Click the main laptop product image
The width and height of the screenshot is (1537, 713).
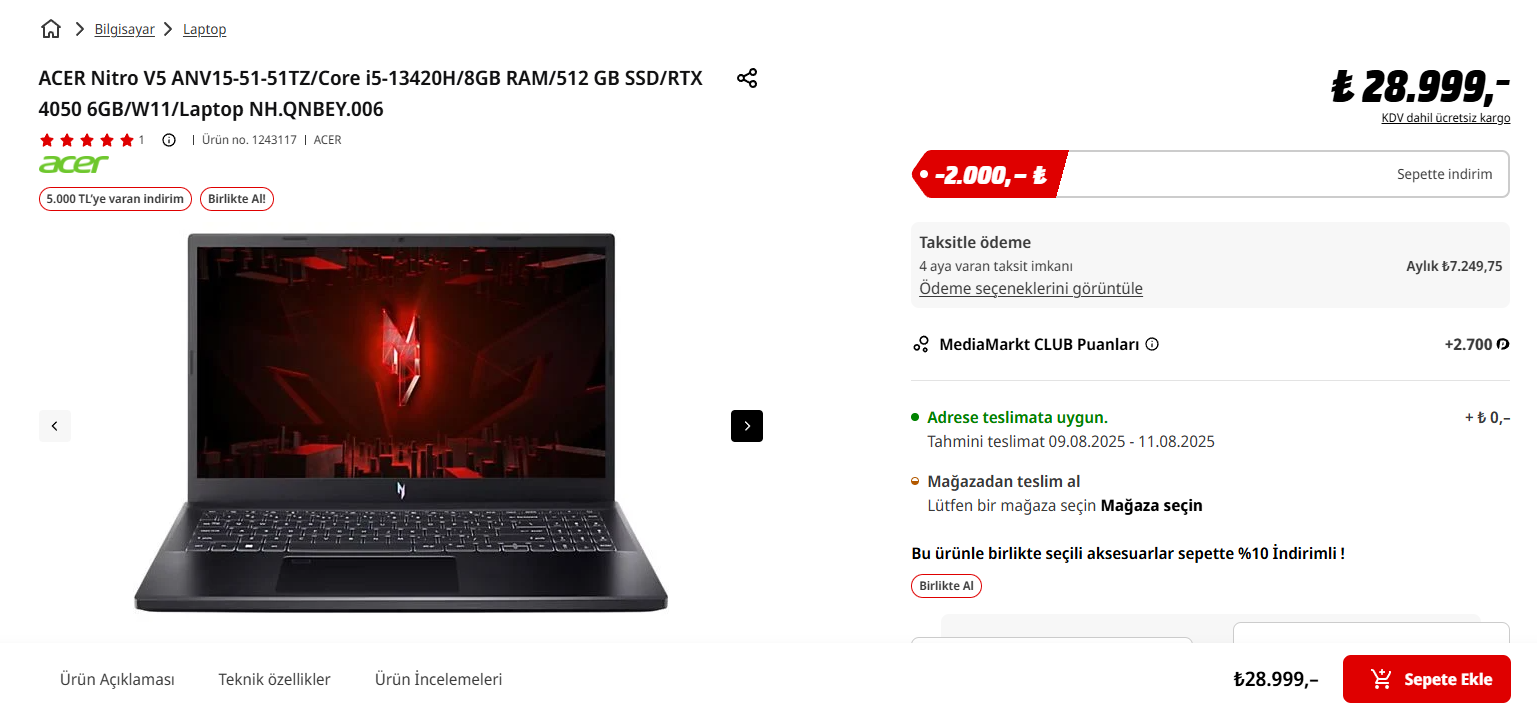(401, 422)
